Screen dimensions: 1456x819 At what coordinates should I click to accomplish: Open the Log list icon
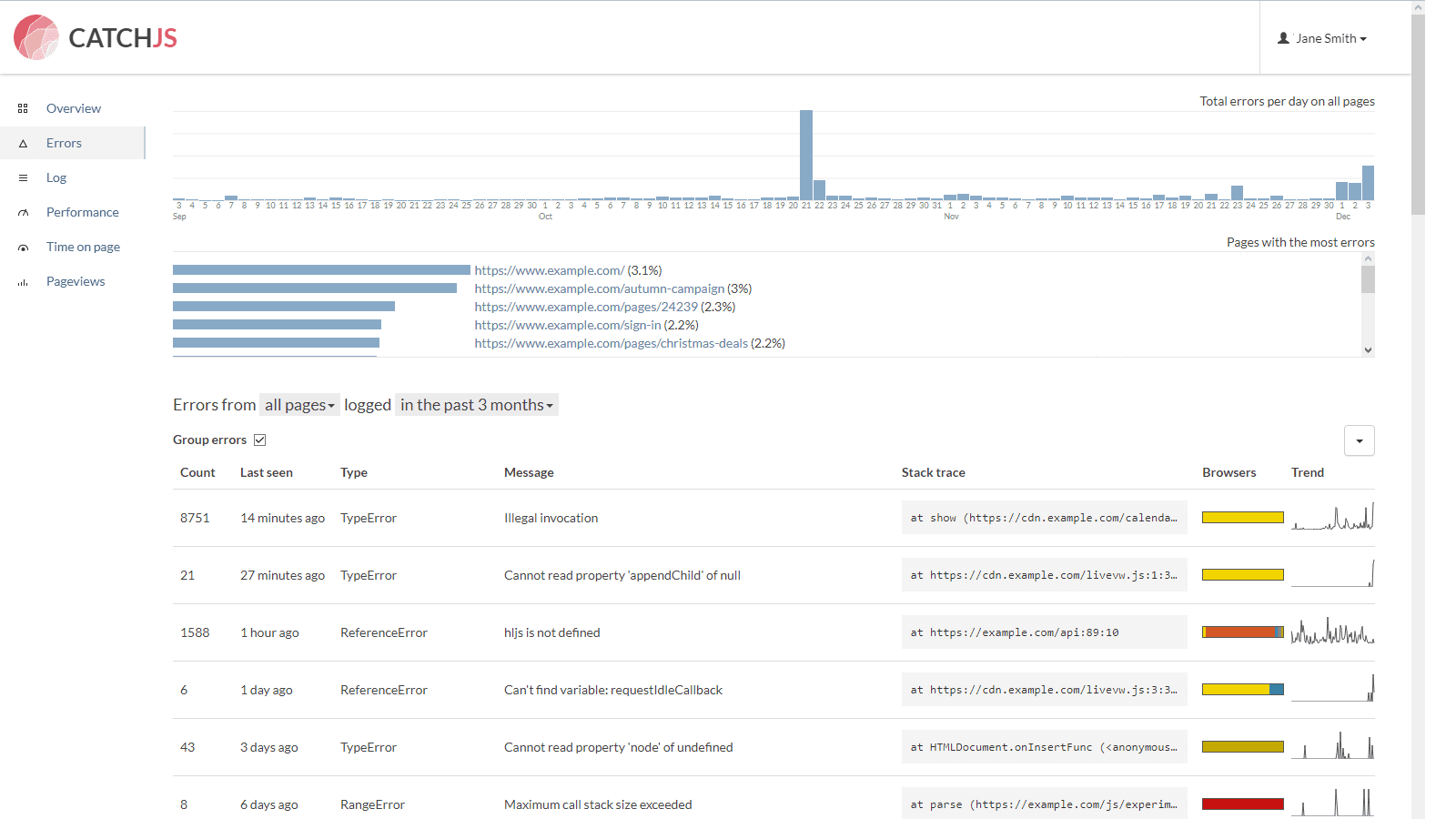coord(24,177)
